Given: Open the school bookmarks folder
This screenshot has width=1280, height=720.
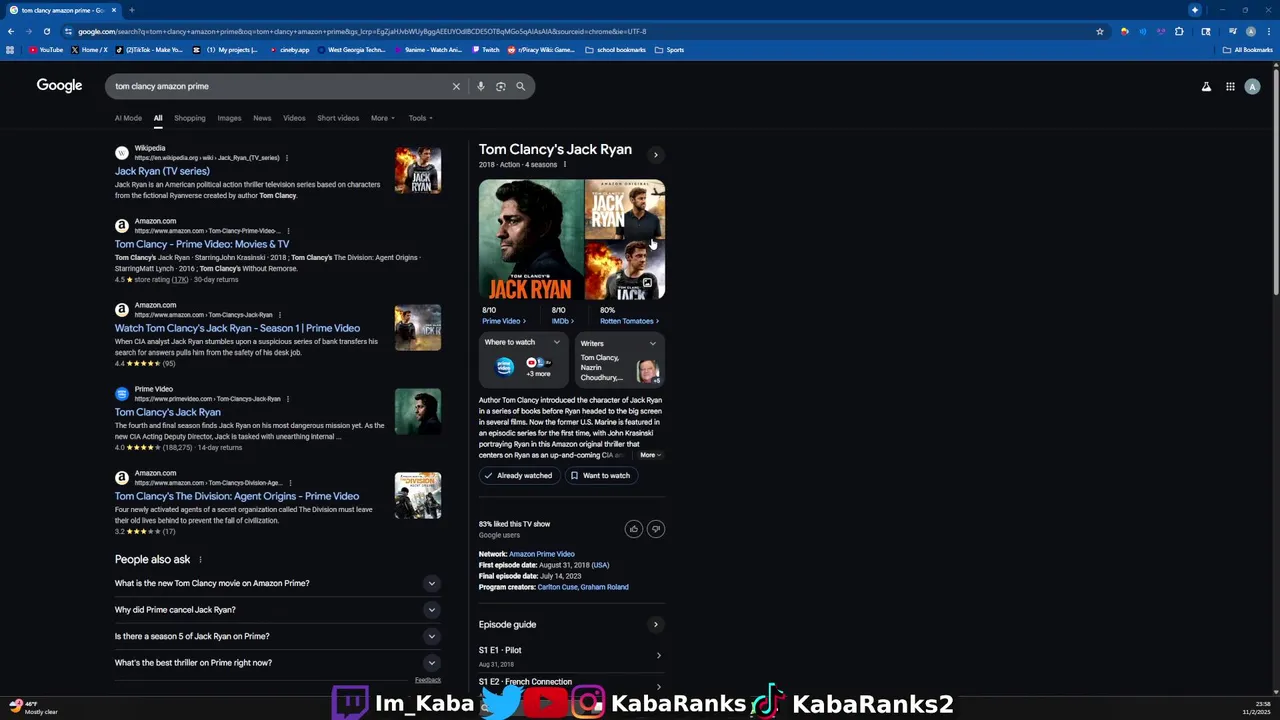Looking at the screenshot, I should pos(616,50).
